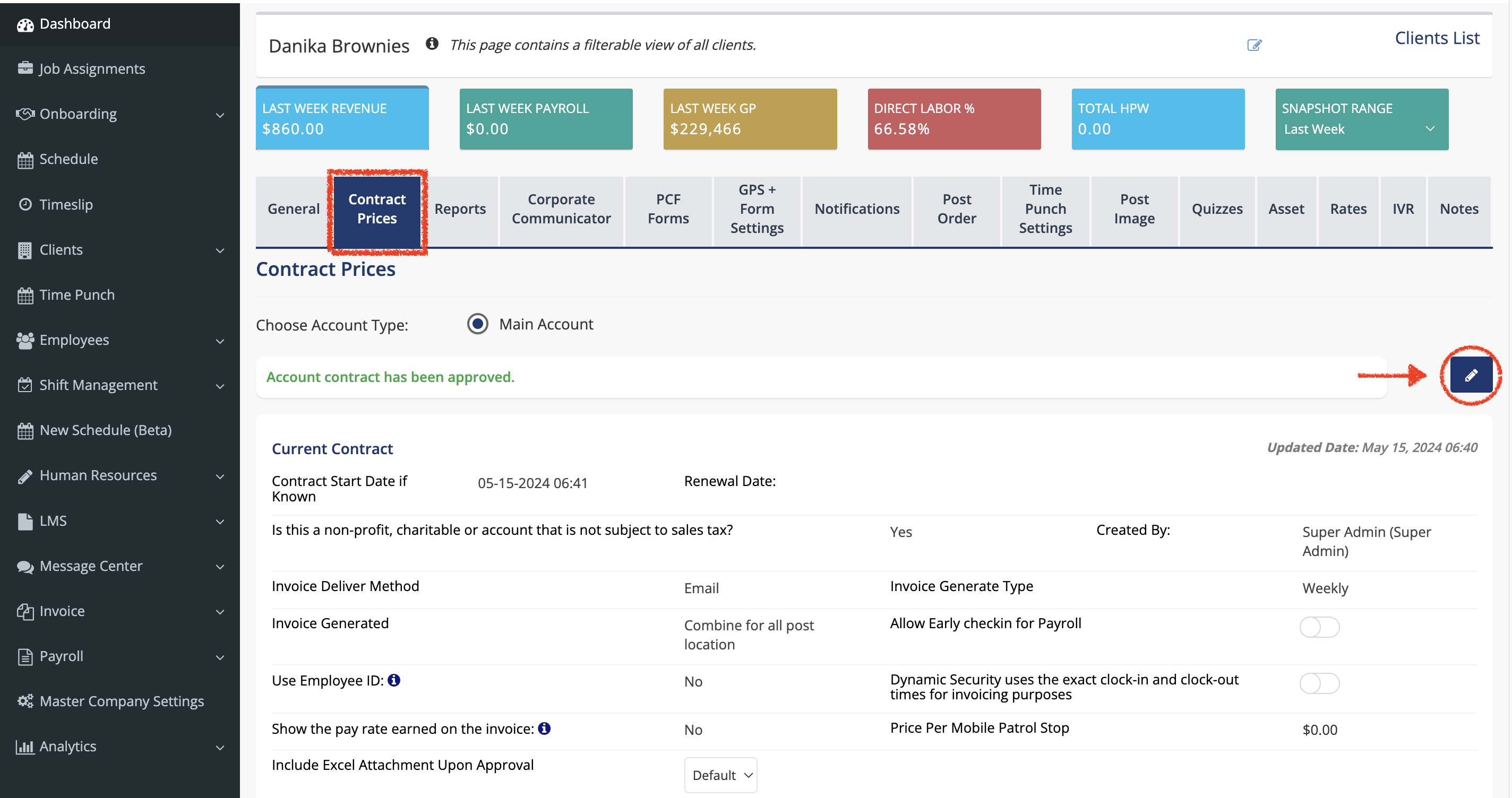Click the LMS document icon

(24, 522)
